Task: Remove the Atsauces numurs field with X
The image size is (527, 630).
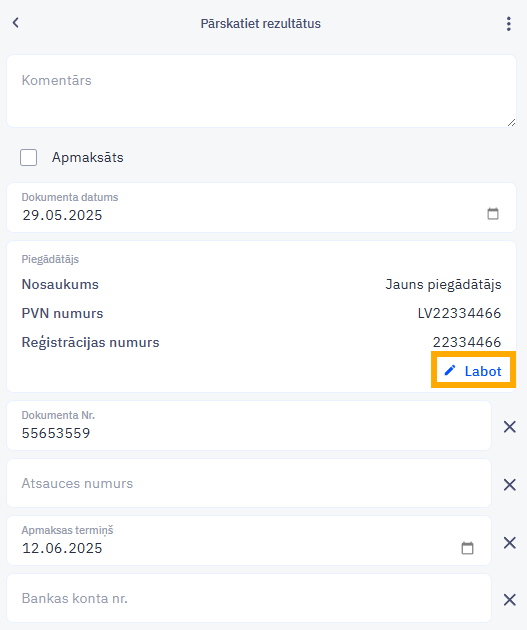Action: click(x=509, y=485)
